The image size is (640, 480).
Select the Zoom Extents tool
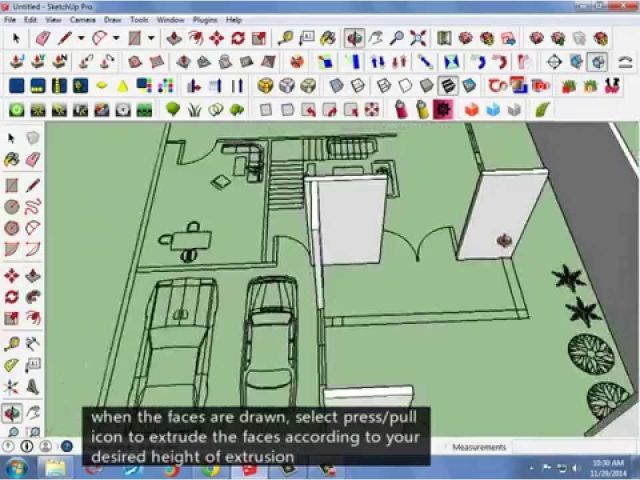coord(418,39)
